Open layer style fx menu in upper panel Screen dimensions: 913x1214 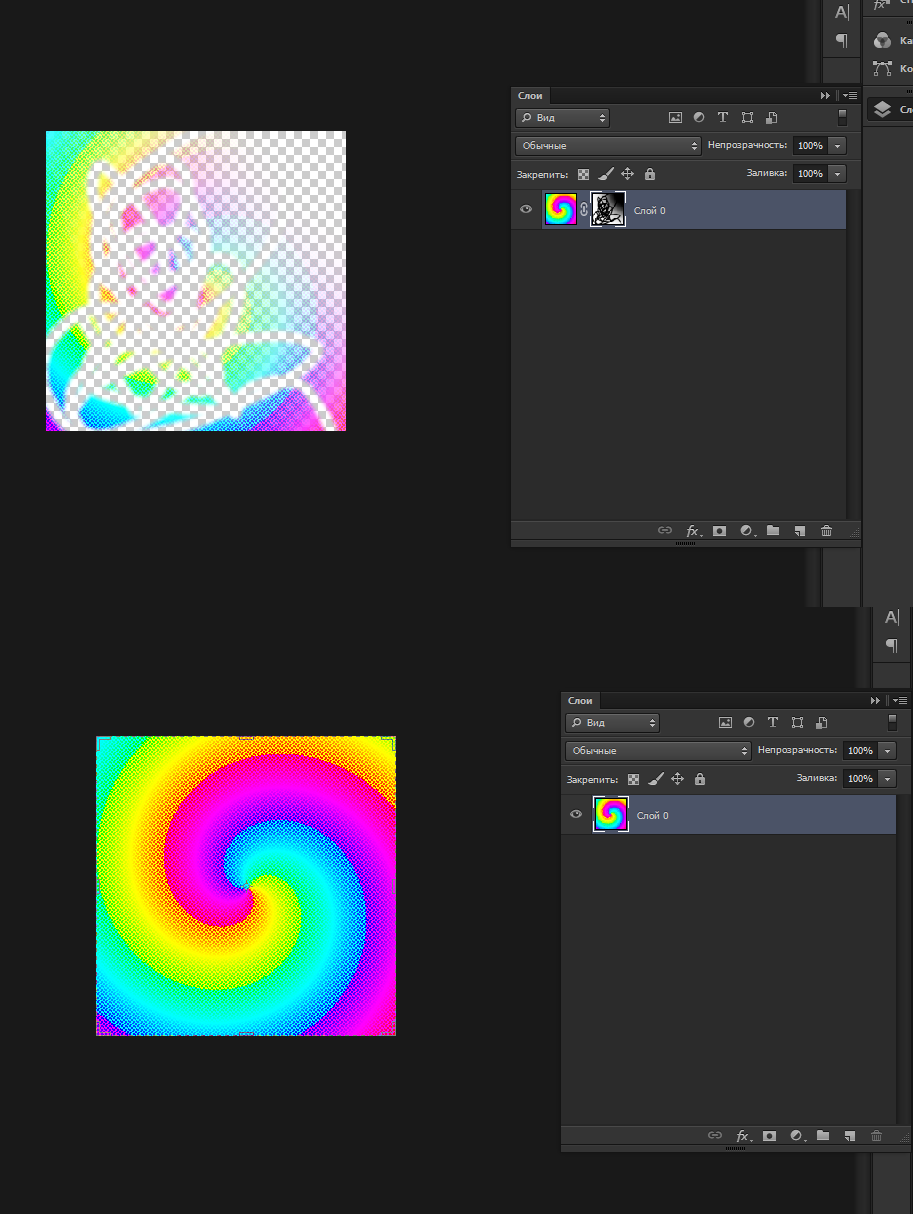pos(692,531)
